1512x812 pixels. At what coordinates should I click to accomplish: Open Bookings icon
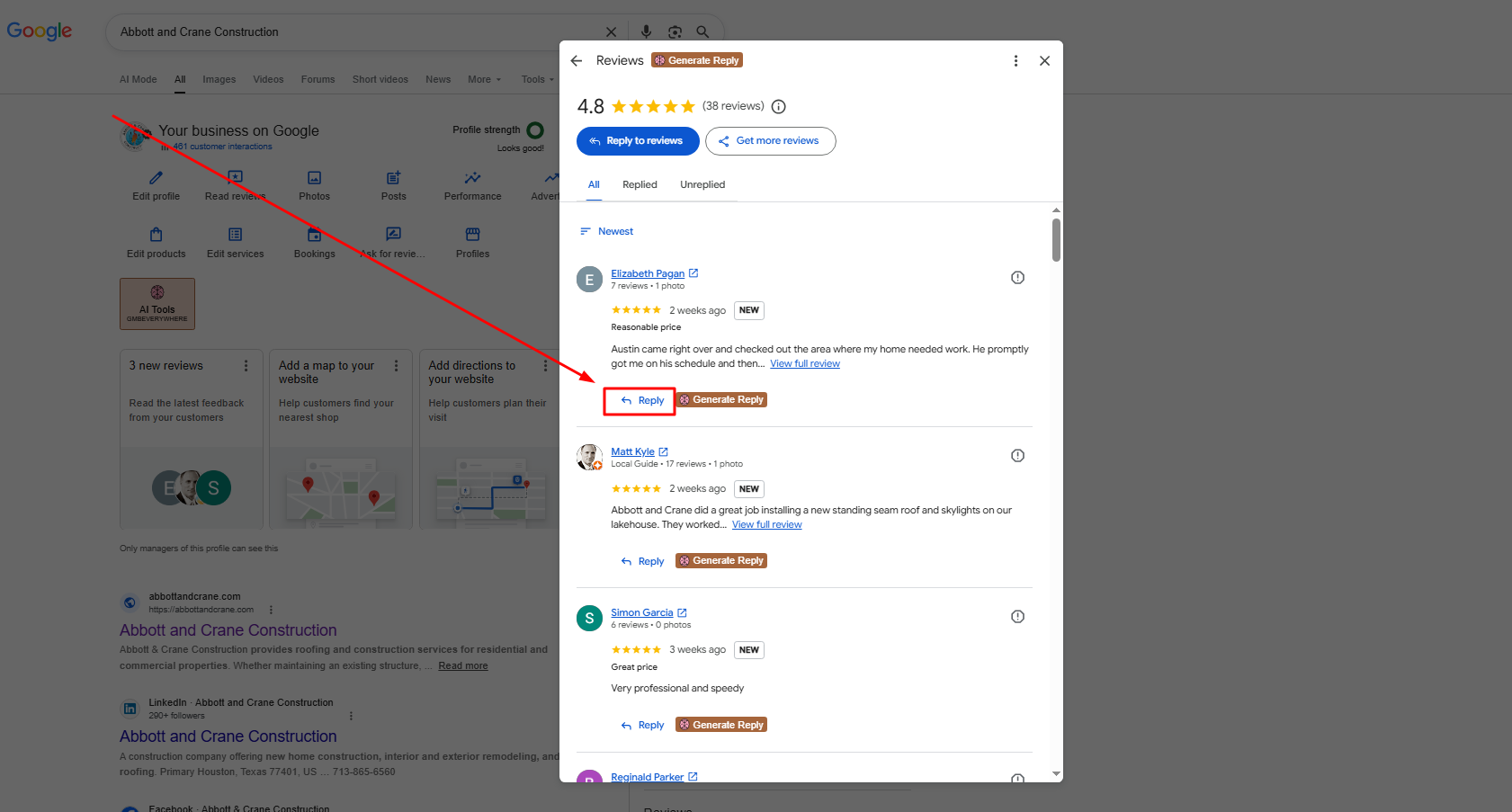[314, 235]
